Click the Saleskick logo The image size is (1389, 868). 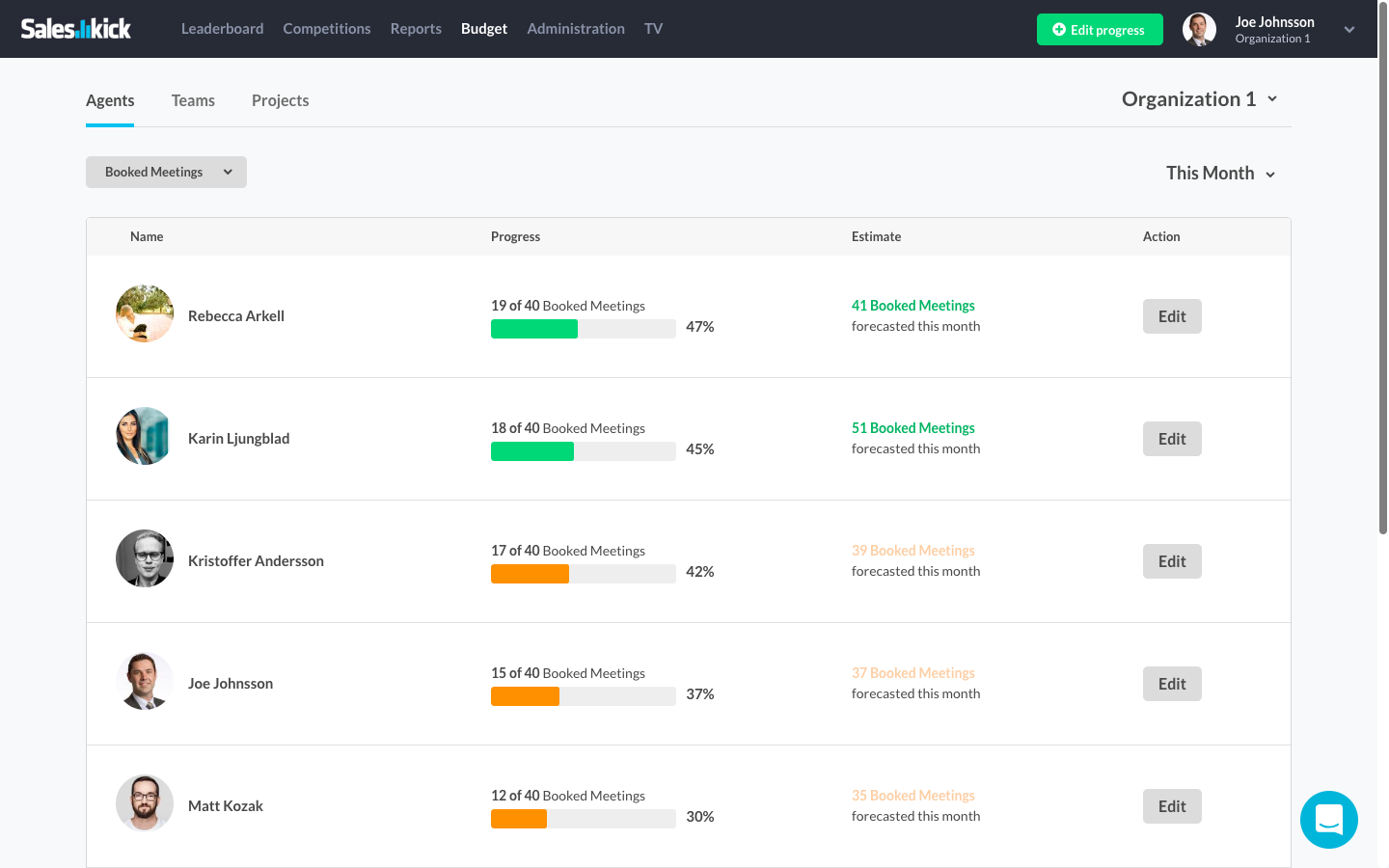pos(76,29)
